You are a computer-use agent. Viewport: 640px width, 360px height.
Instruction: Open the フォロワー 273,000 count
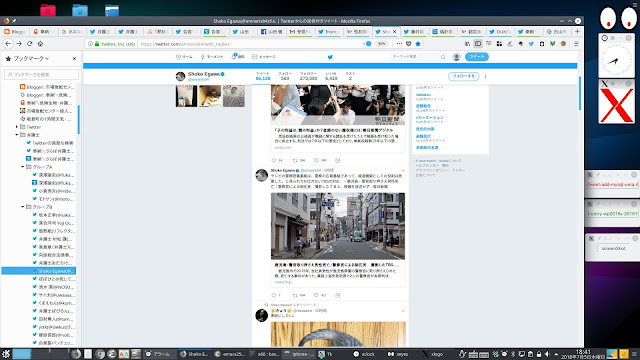(x=309, y=76)
